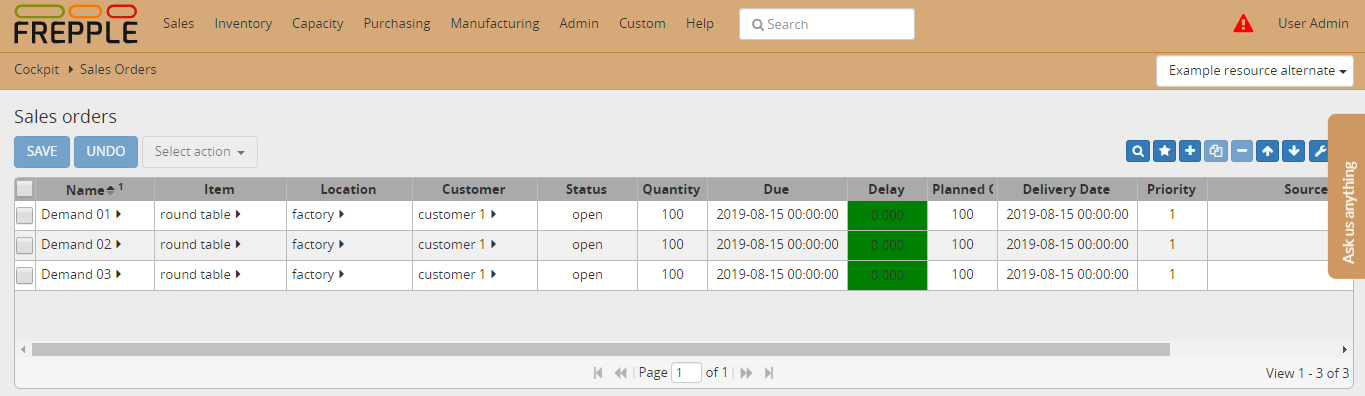
Task: Open the Help menu
Action: coord(700,23)
